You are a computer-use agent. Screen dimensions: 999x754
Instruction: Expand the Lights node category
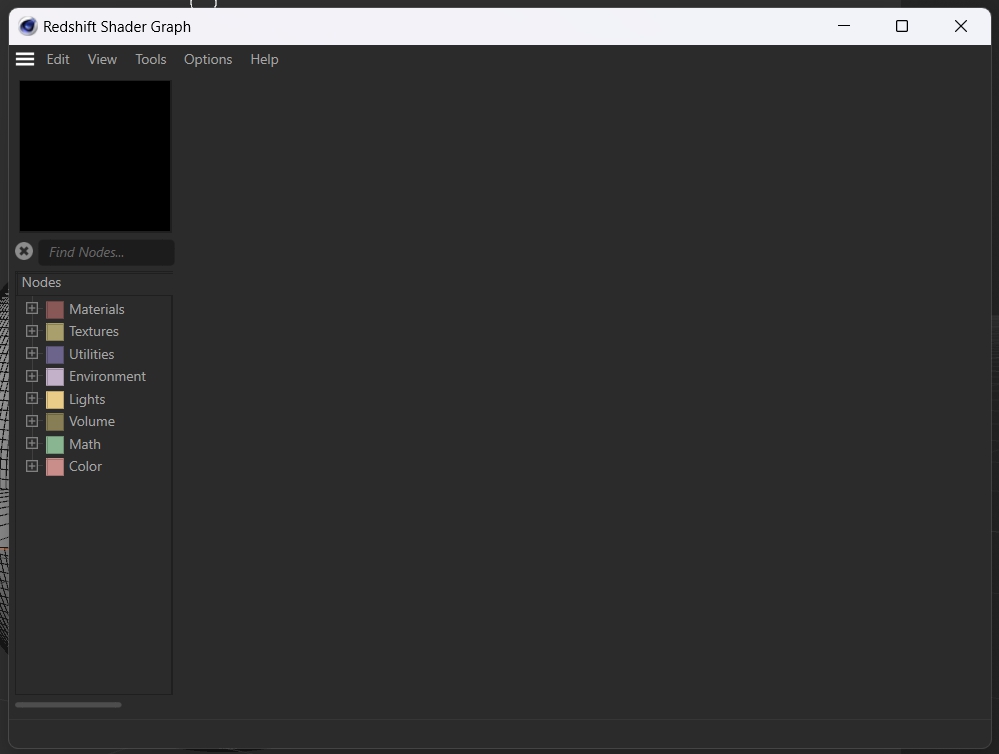coord(32,398)
